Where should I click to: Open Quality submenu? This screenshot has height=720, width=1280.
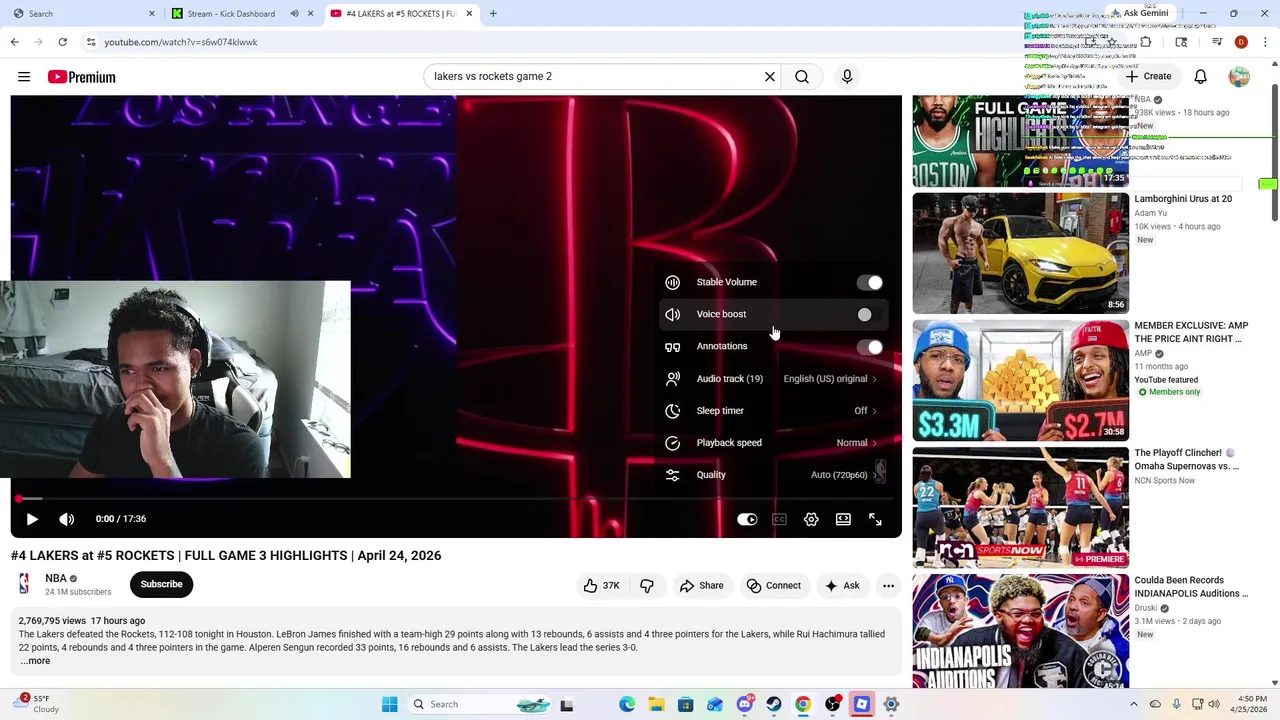point(773,475)
